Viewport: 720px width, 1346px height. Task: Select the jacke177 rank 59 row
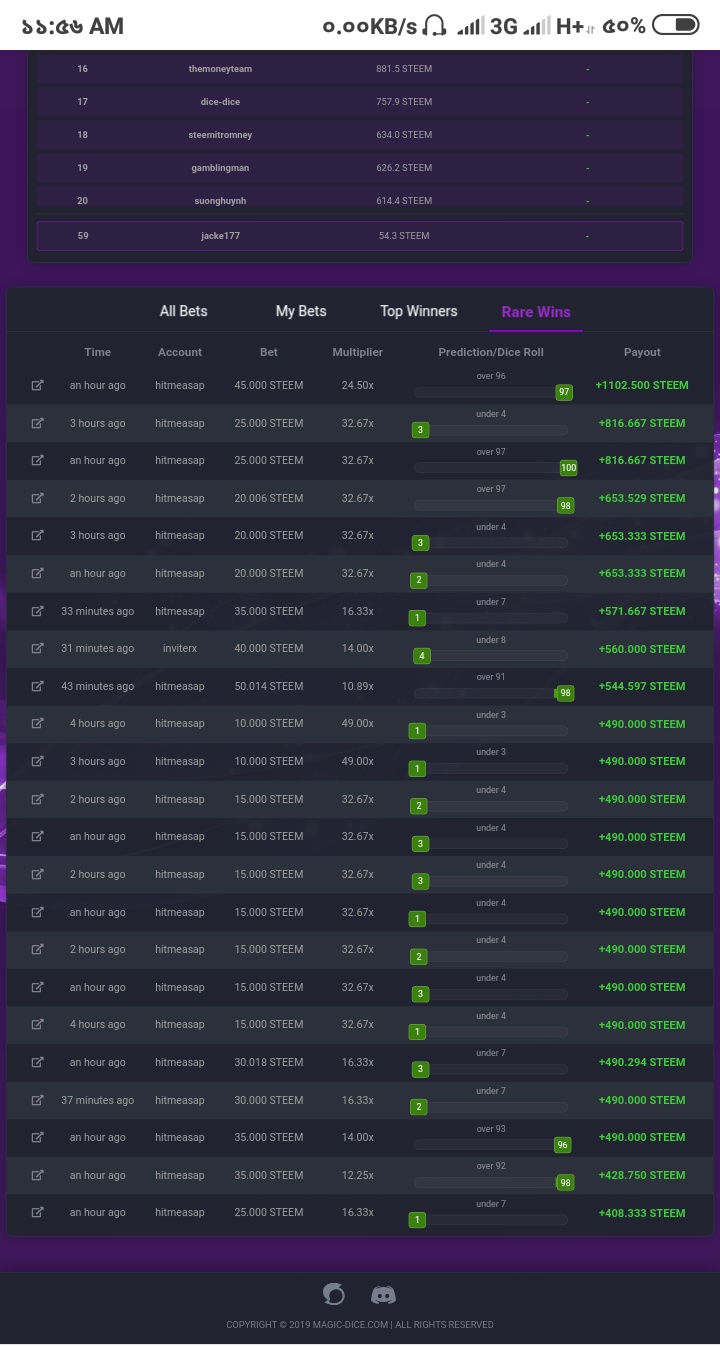click(360, 236)
